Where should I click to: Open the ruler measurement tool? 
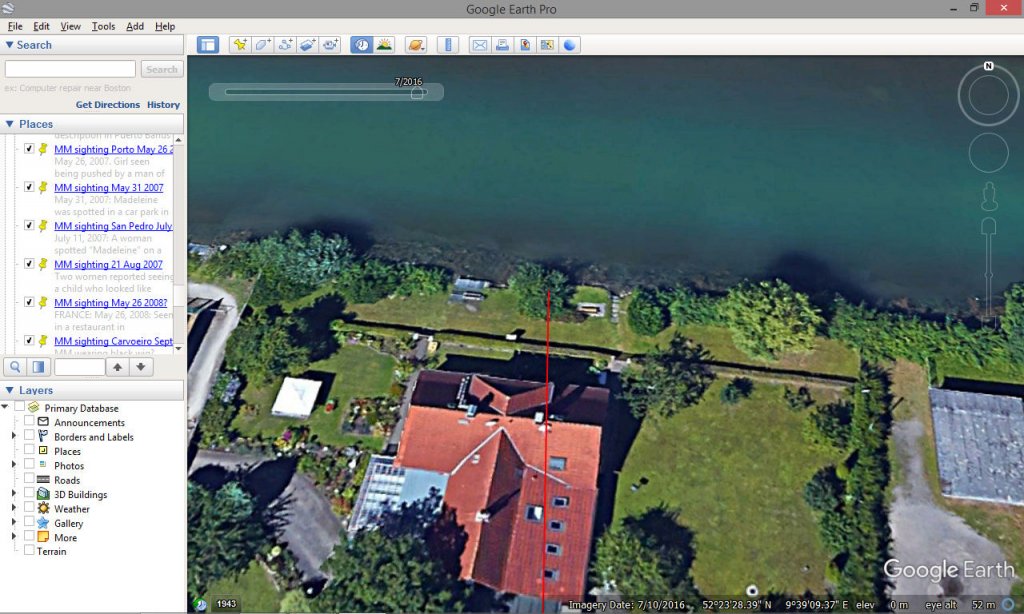point(448,45)
